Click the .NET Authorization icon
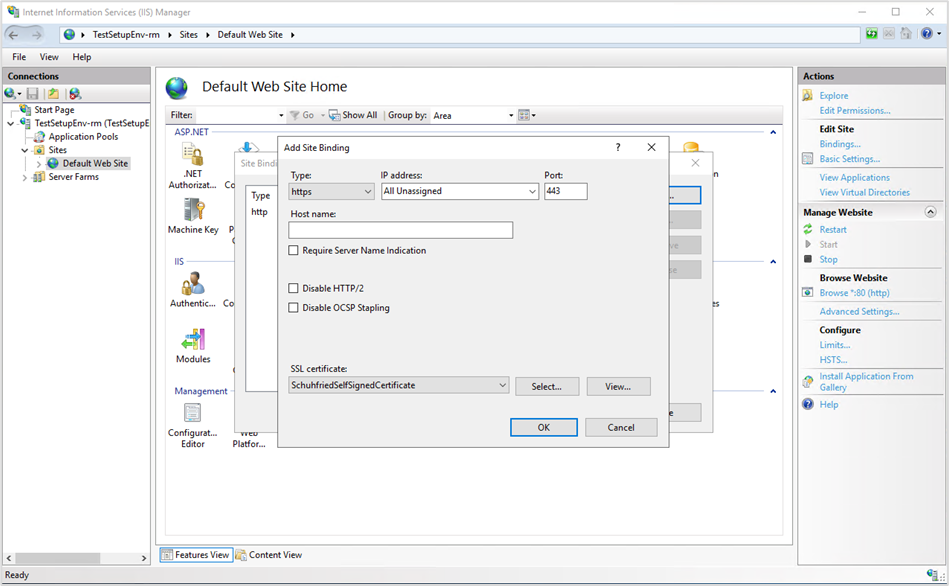Screen dimensions: 949x586 (192, 155)
